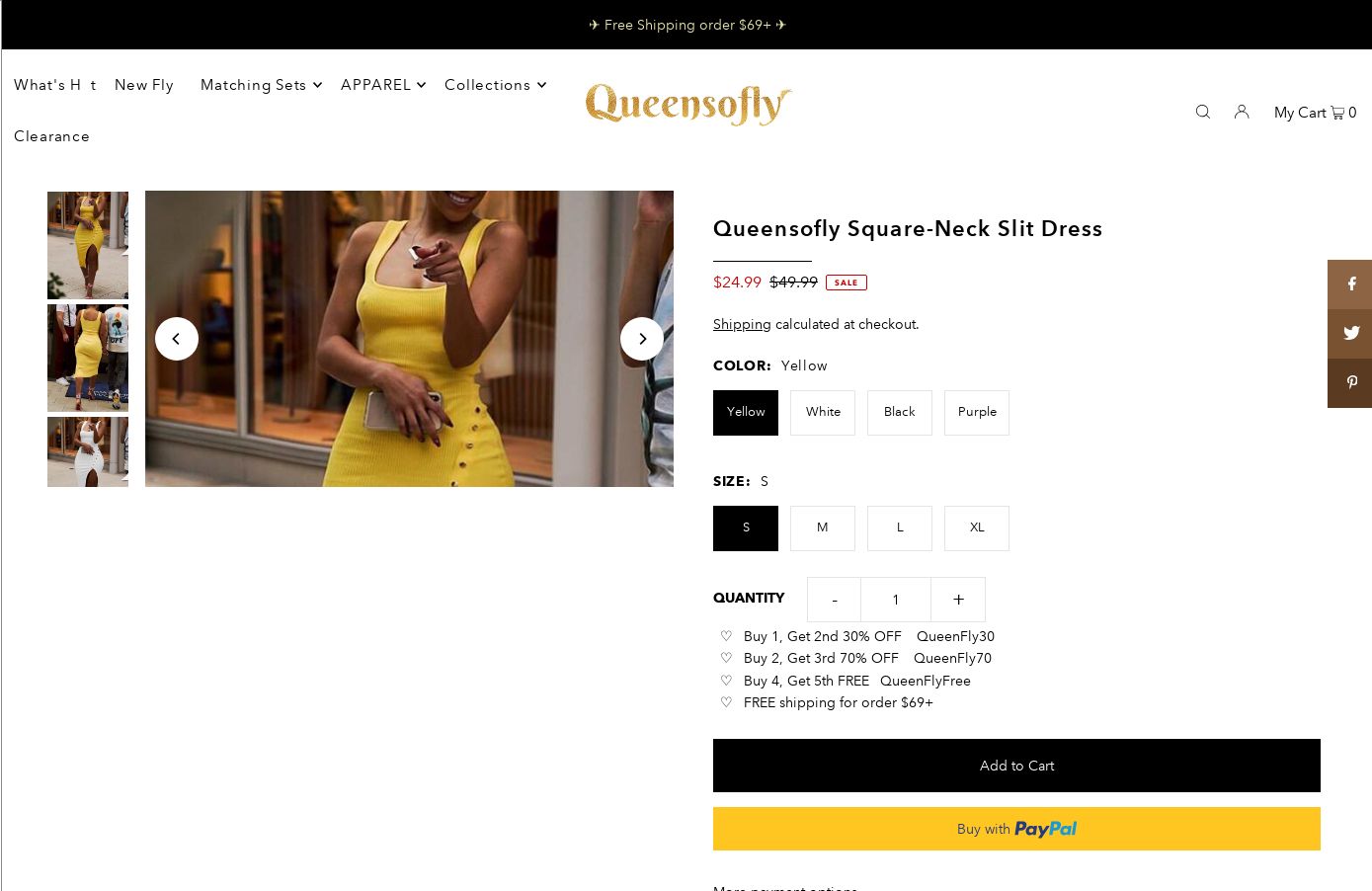Viewport: 1372px width, 891px height.
Task: Show the next product image
Action: point(642,339)
